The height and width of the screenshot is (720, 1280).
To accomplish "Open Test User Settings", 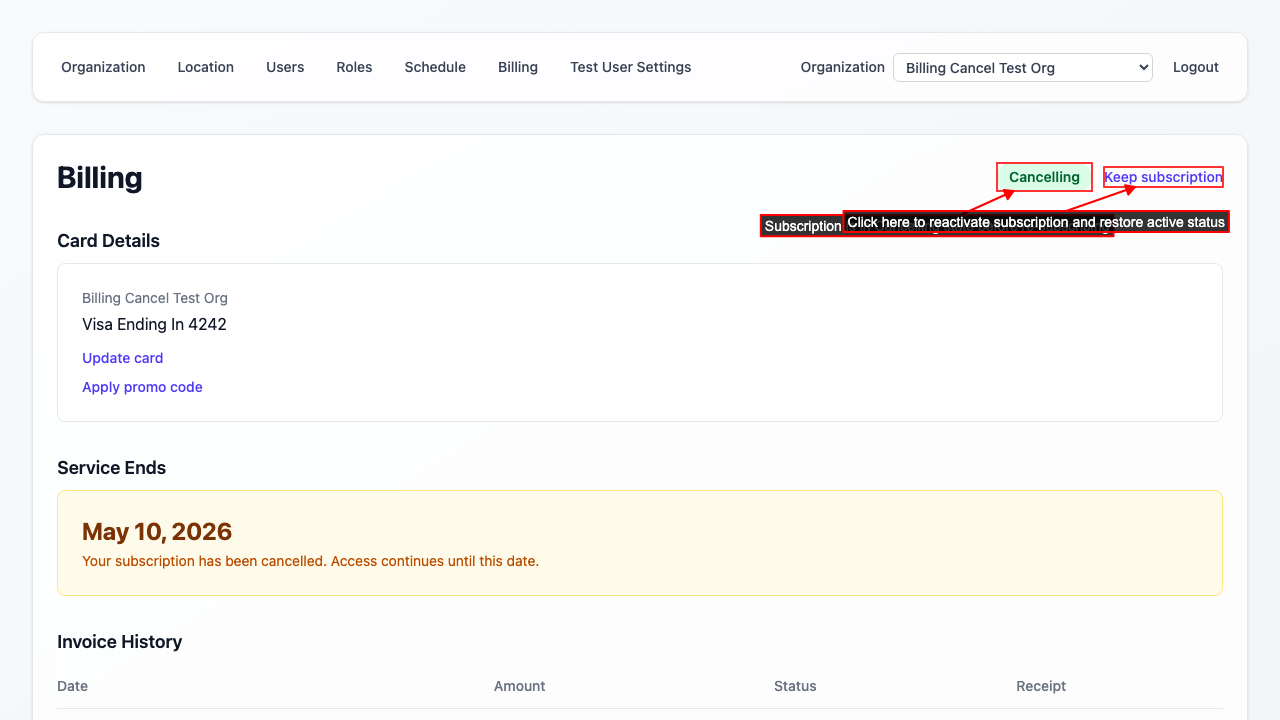I will (x=630, y=67).
